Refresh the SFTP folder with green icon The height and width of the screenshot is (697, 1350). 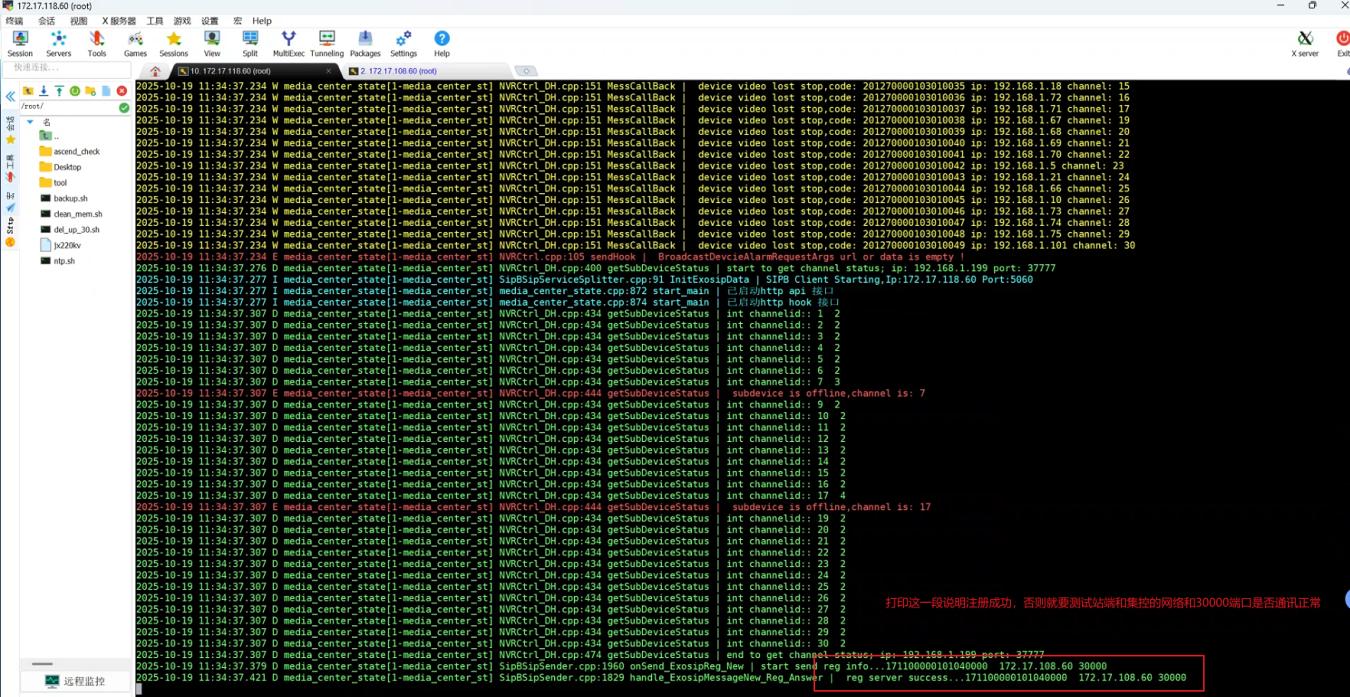[75, 91]
